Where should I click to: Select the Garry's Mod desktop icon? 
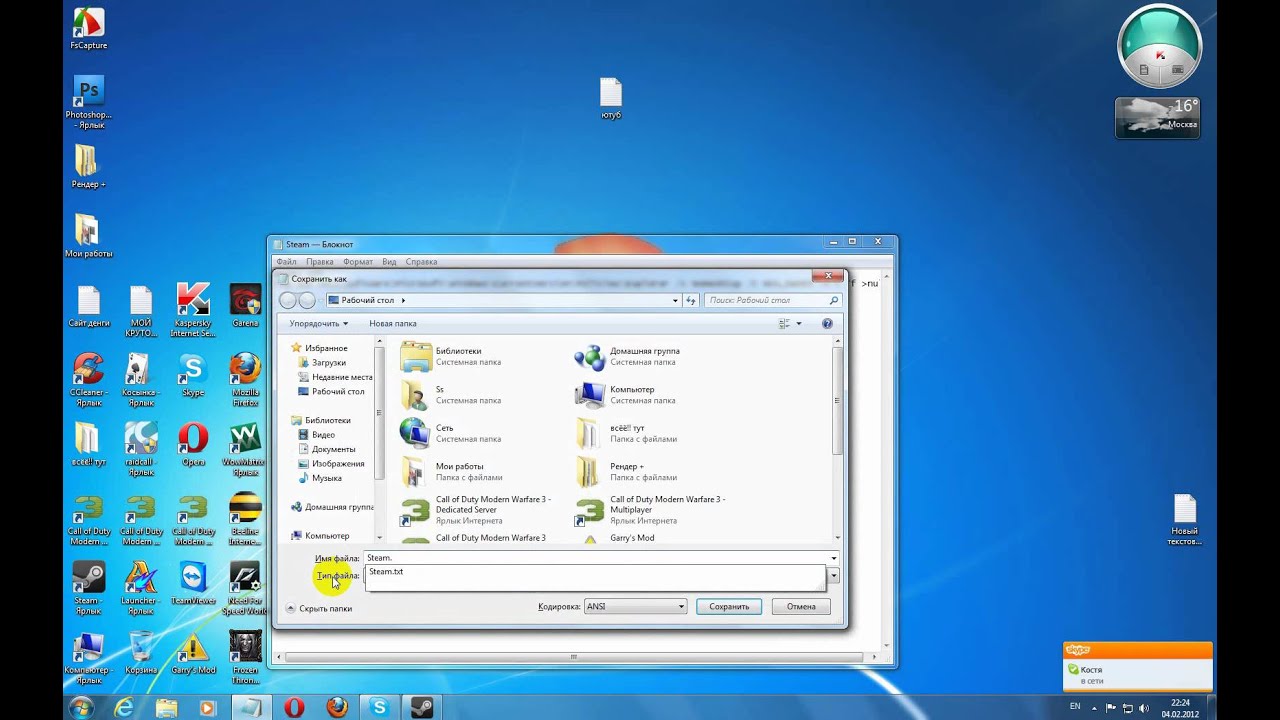(193, 652)
